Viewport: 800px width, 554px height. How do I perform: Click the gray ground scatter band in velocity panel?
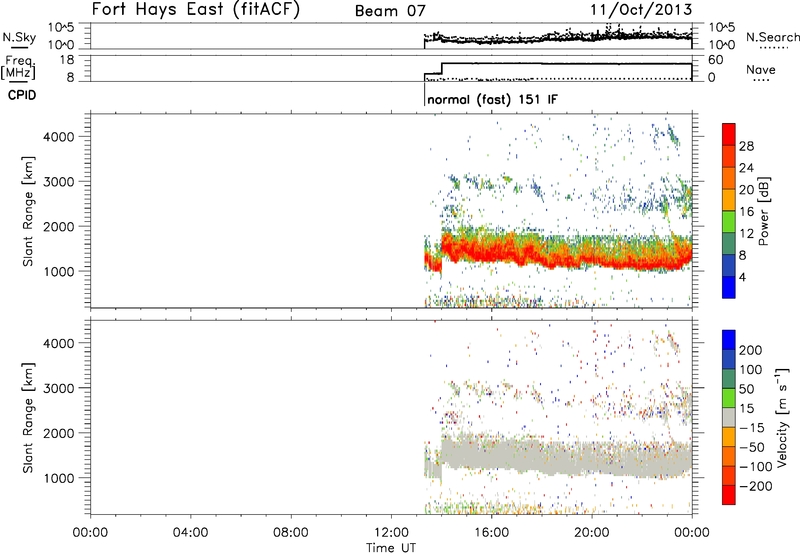(556, 457)
